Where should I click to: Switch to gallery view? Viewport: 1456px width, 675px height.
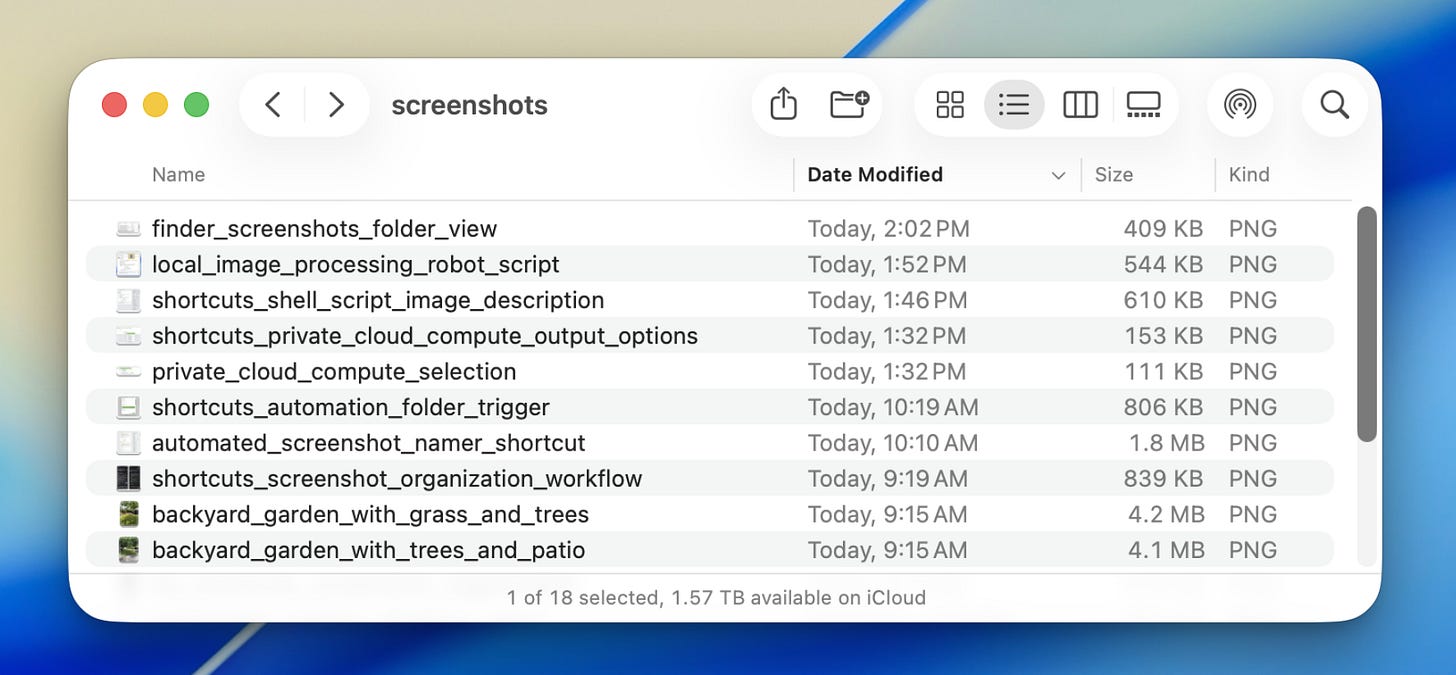pos(1143,105)
